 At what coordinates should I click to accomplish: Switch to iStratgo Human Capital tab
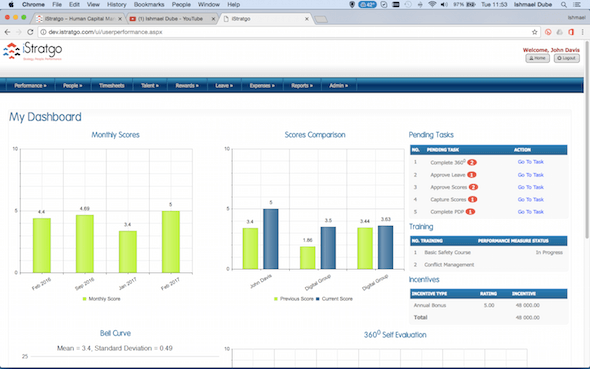[x=80, y=18]
